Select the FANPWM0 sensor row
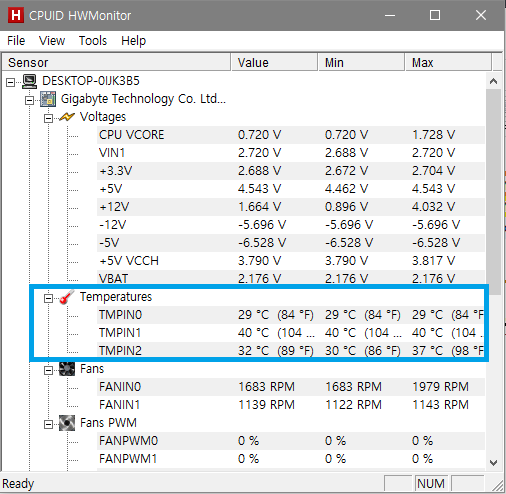506x494 pixels. (x=291, y=441)
